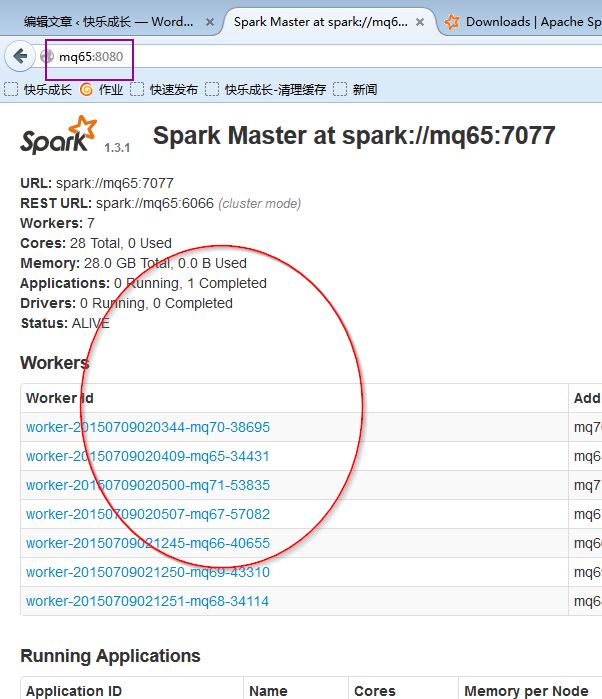Click the Cores 28 Total line
Image resolution: width=602 pixels, height=699 pixels.
pos(96,243)
